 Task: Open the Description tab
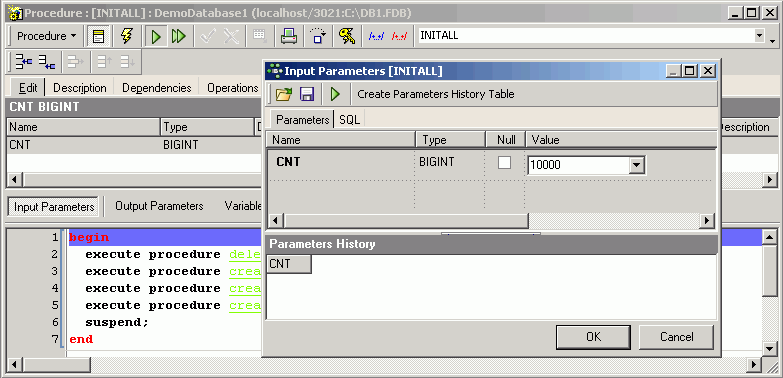(x=79, y=88)
